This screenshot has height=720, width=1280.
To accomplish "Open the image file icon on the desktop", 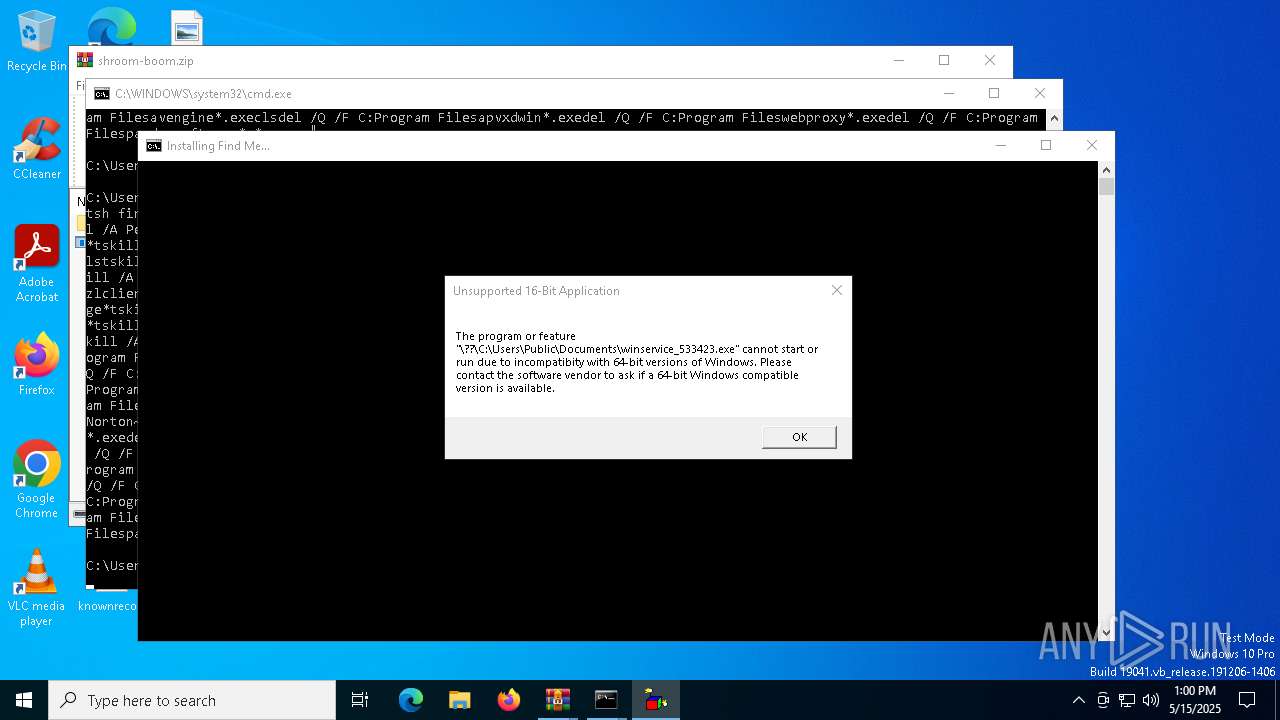I will click(186, 28).
